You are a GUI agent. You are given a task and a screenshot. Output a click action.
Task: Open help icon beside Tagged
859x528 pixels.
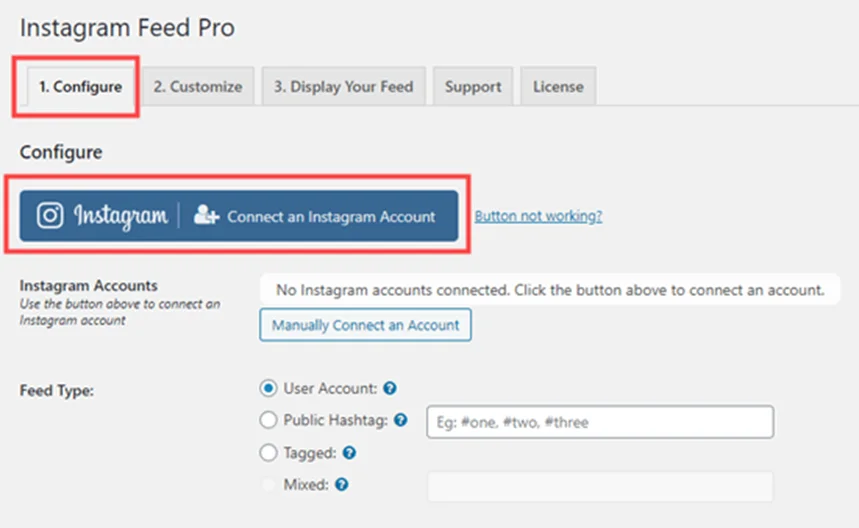pos(349,453)
